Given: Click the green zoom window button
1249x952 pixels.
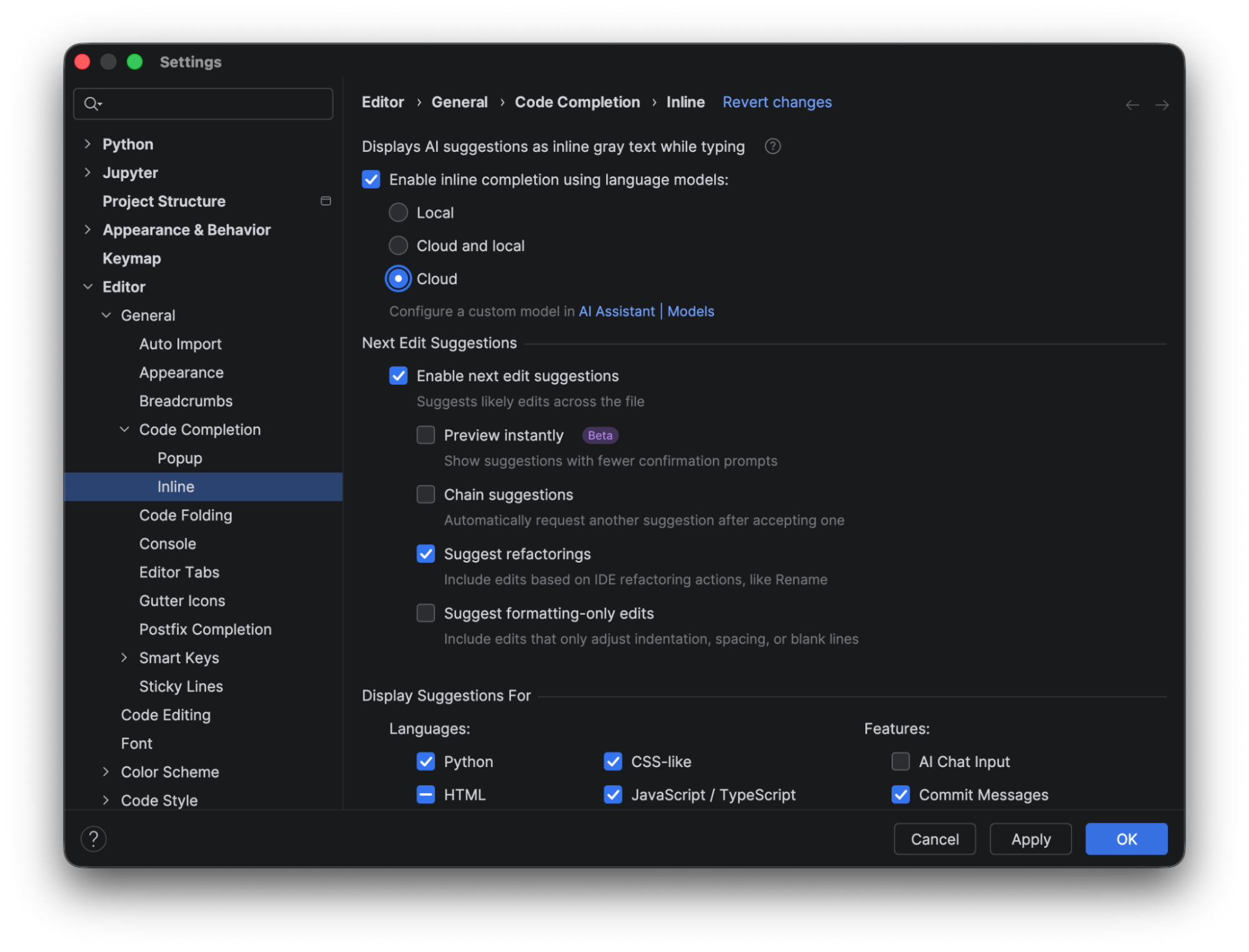Looking at the screenshot, I should [135, 62].
